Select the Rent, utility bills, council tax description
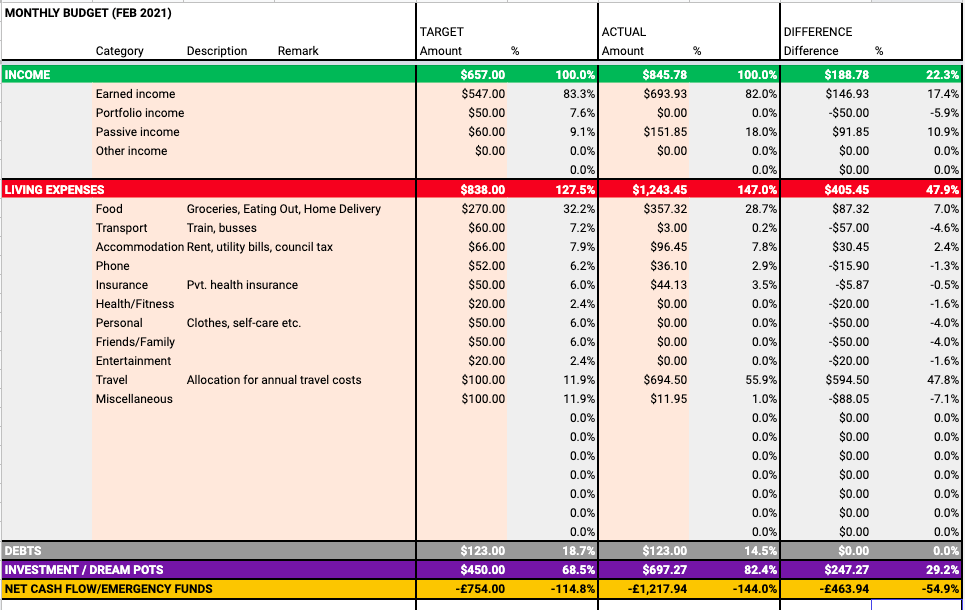Screen dimensions: 965x610 pyautogui.click(x=260, y=247)
